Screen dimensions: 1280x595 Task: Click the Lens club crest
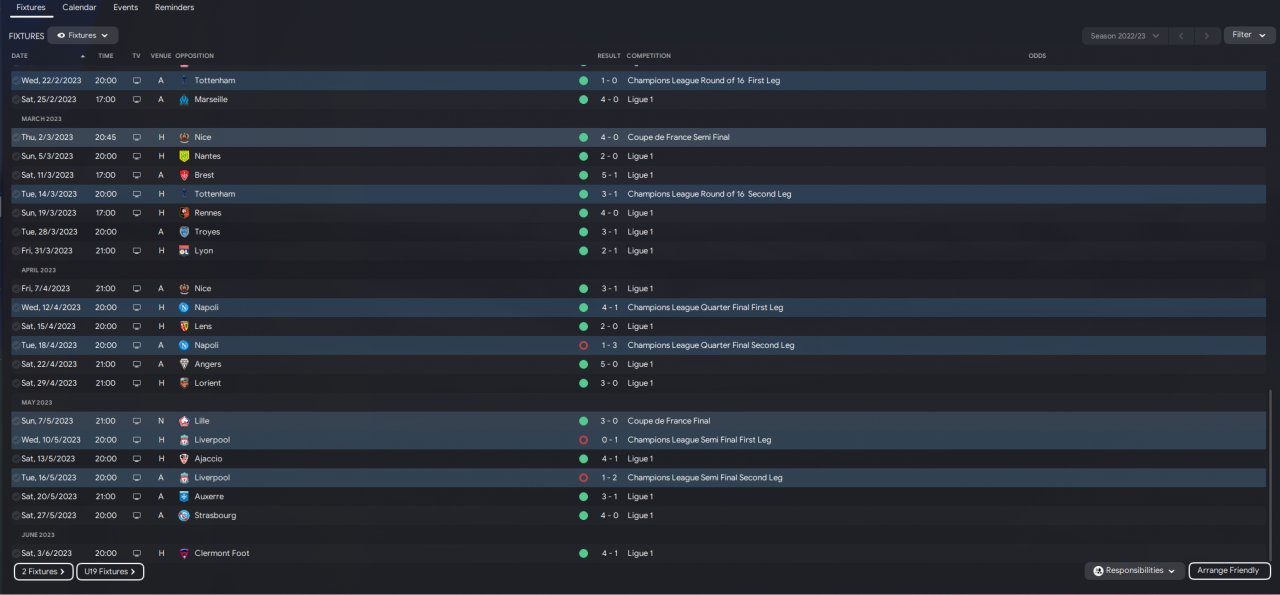tap(184, 326)
